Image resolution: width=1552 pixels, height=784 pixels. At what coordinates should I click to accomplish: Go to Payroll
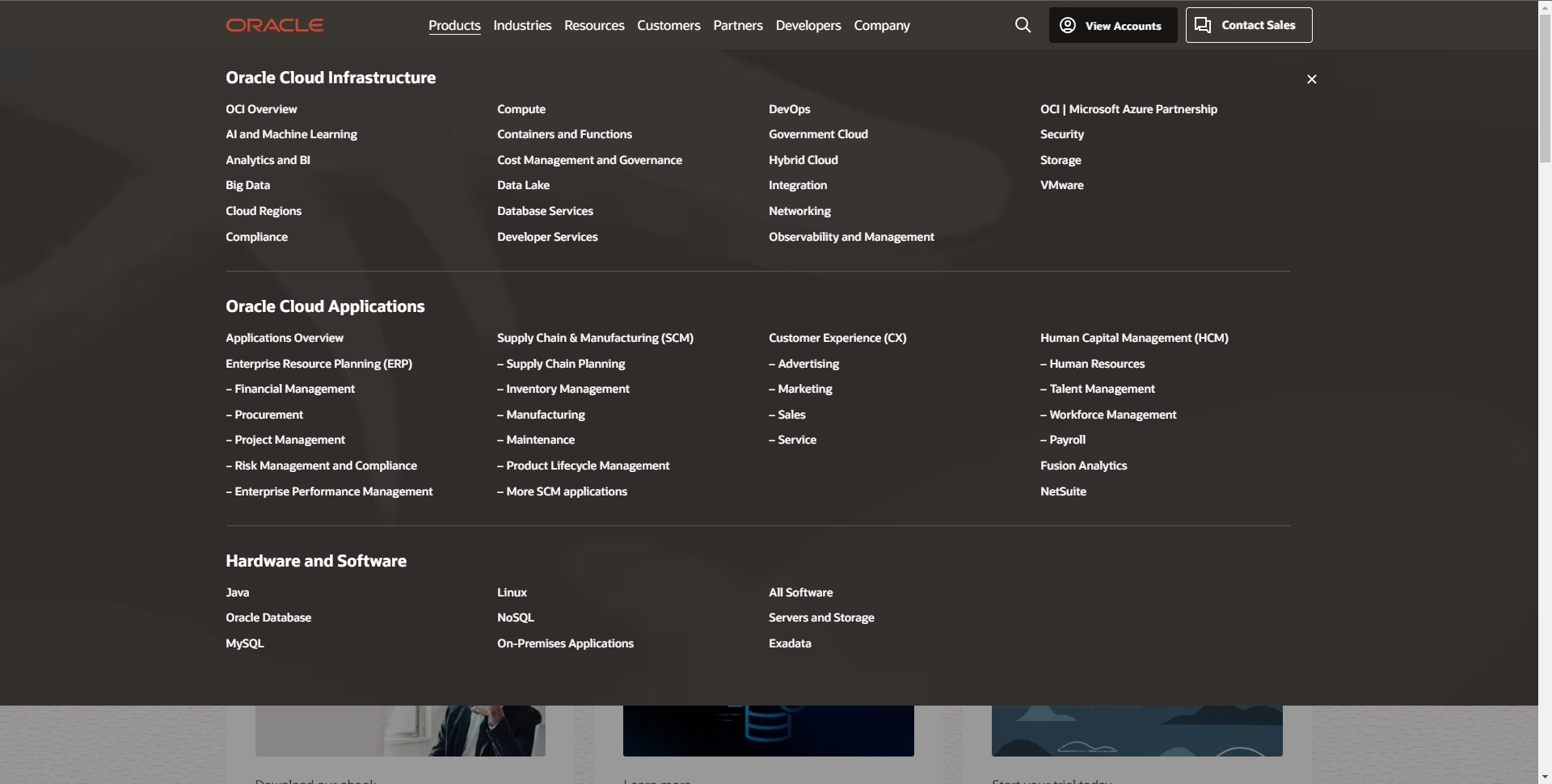click(1063, 440)
